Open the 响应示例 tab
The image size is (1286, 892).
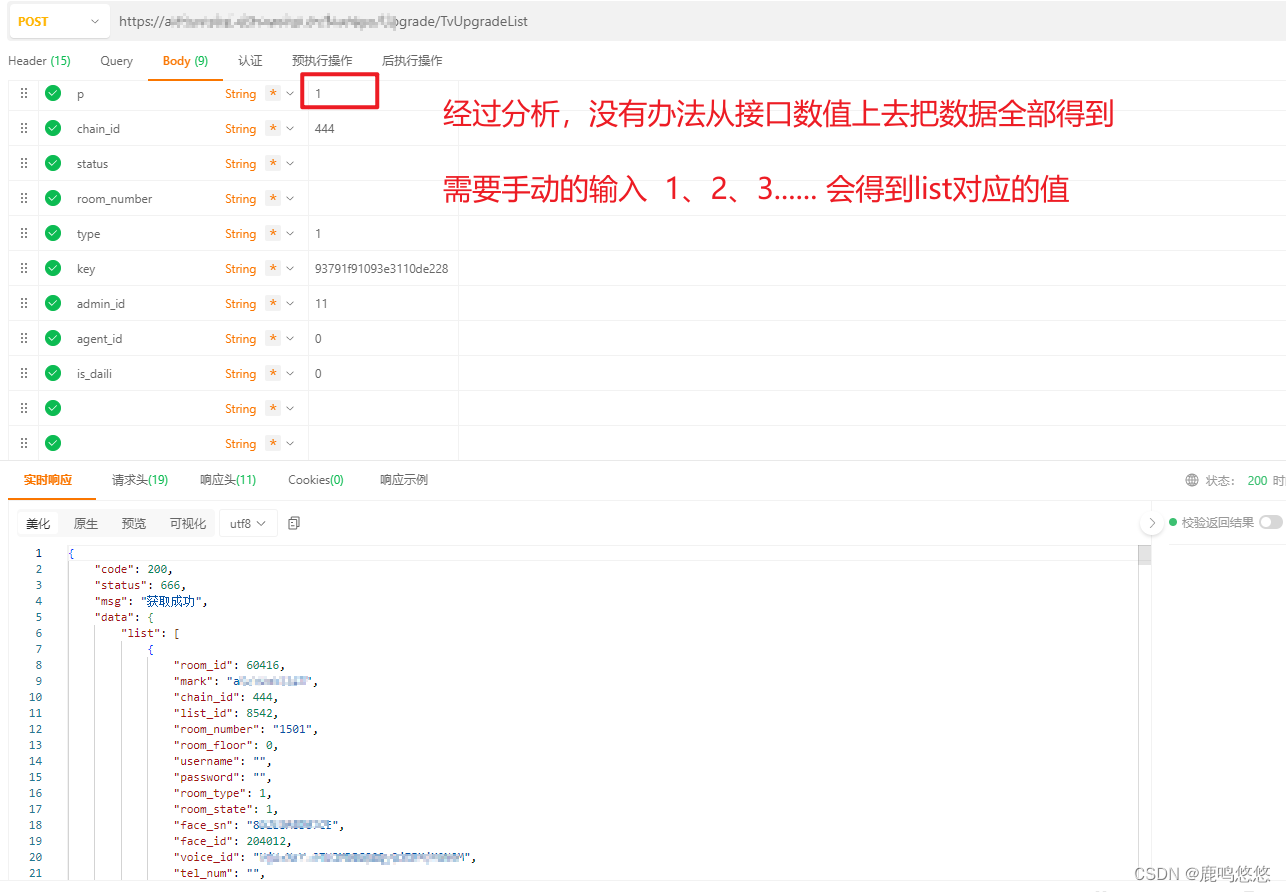pyautogui.click(x=404, y=480)
